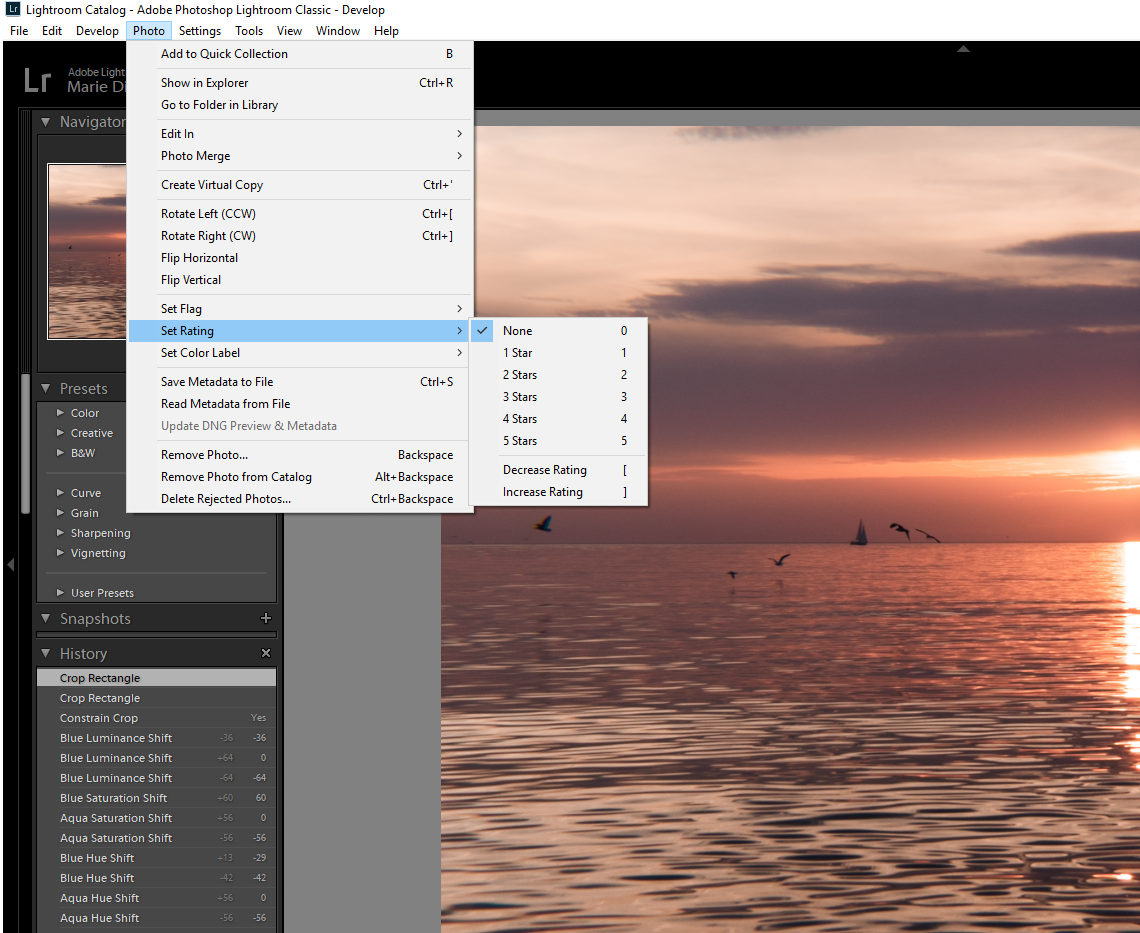Select the checked None rating option

click(x=517, y=331)
